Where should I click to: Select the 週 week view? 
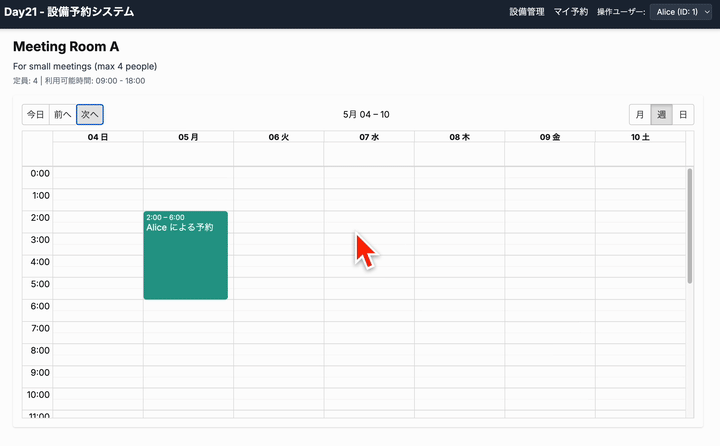661,114
